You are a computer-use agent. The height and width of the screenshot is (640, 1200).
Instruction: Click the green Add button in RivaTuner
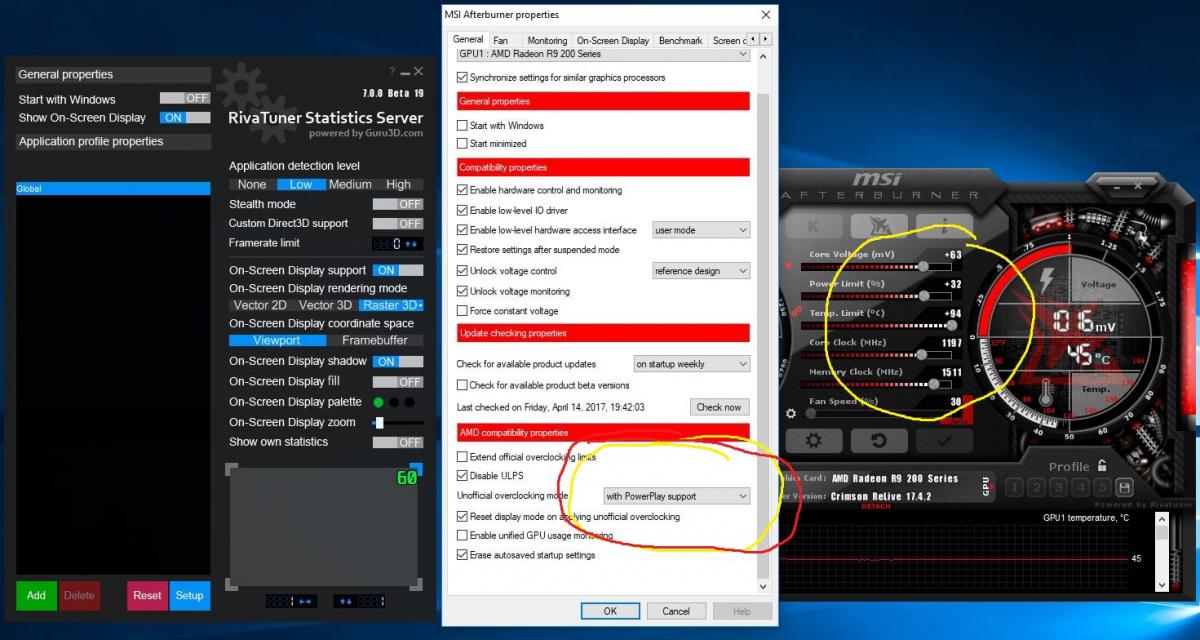[36, 595]
